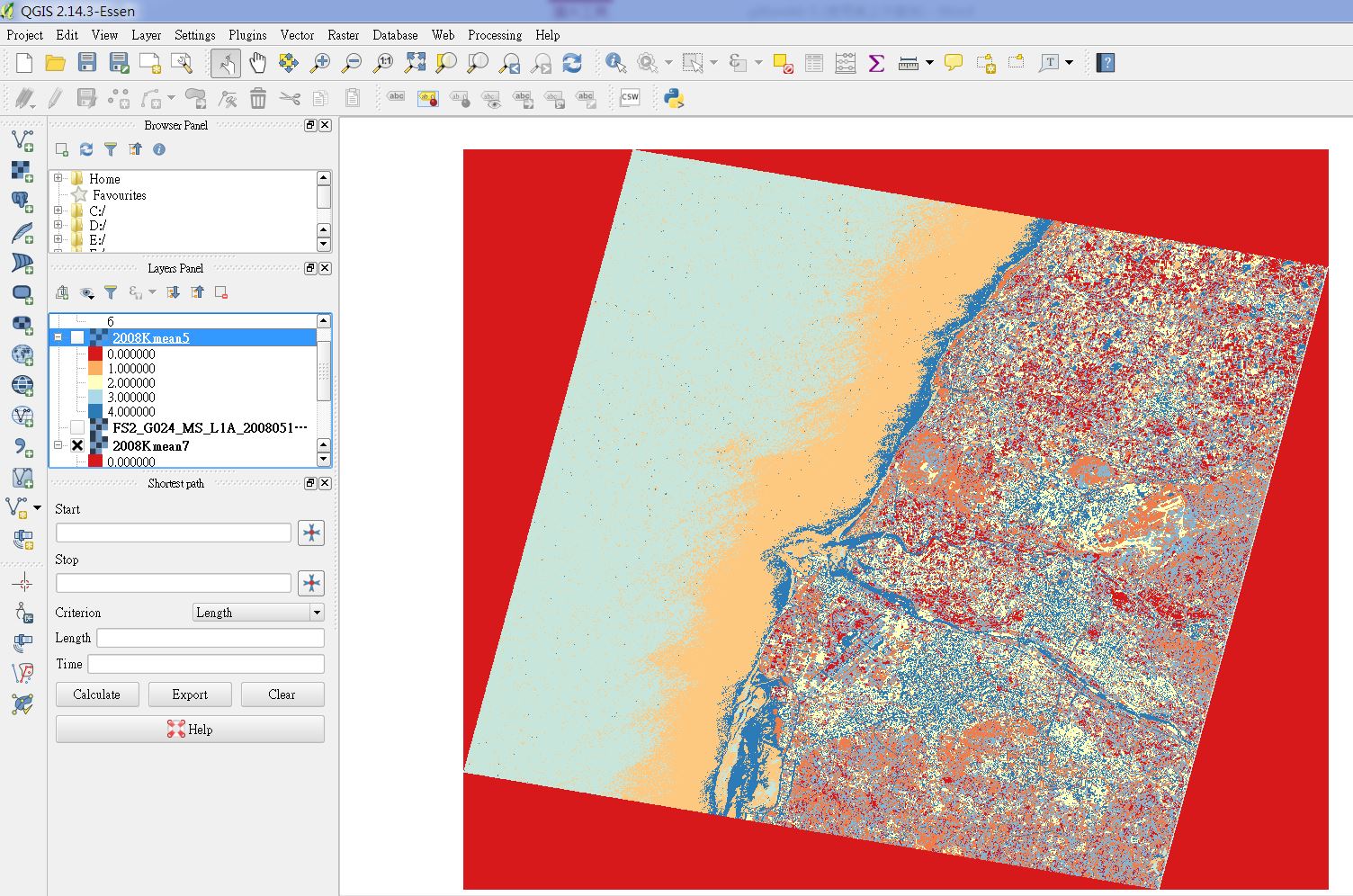Click the Add Raster Layer icon
Viewport: 1353px width, 896px height.
[x=22, y=170]
